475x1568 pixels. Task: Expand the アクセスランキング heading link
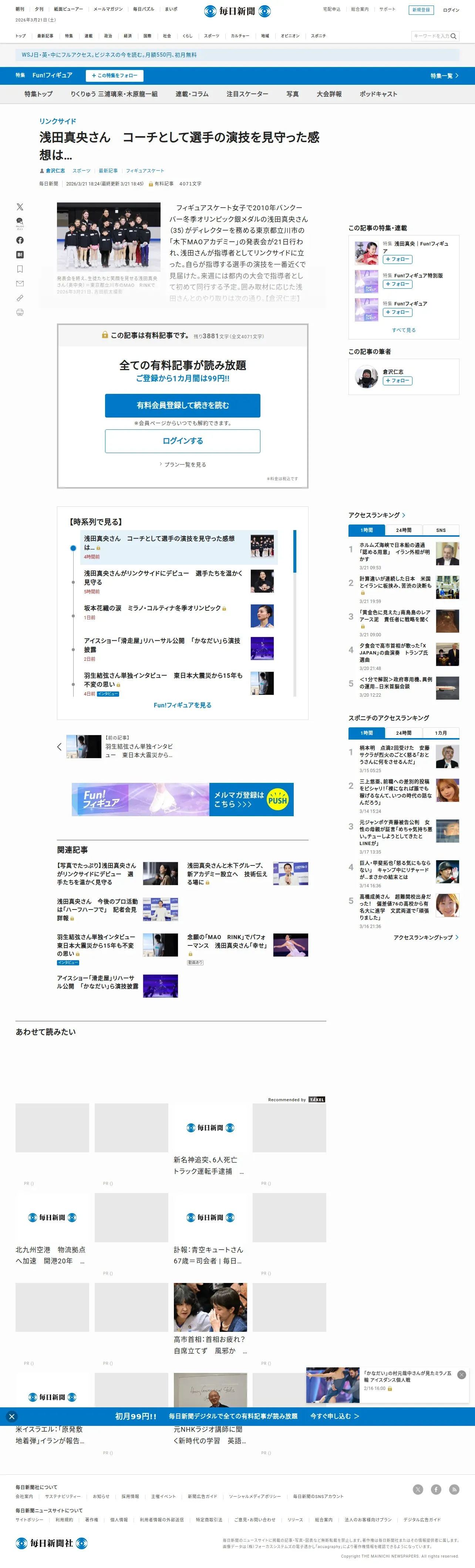pyautogui.click(x=377, y=515)
